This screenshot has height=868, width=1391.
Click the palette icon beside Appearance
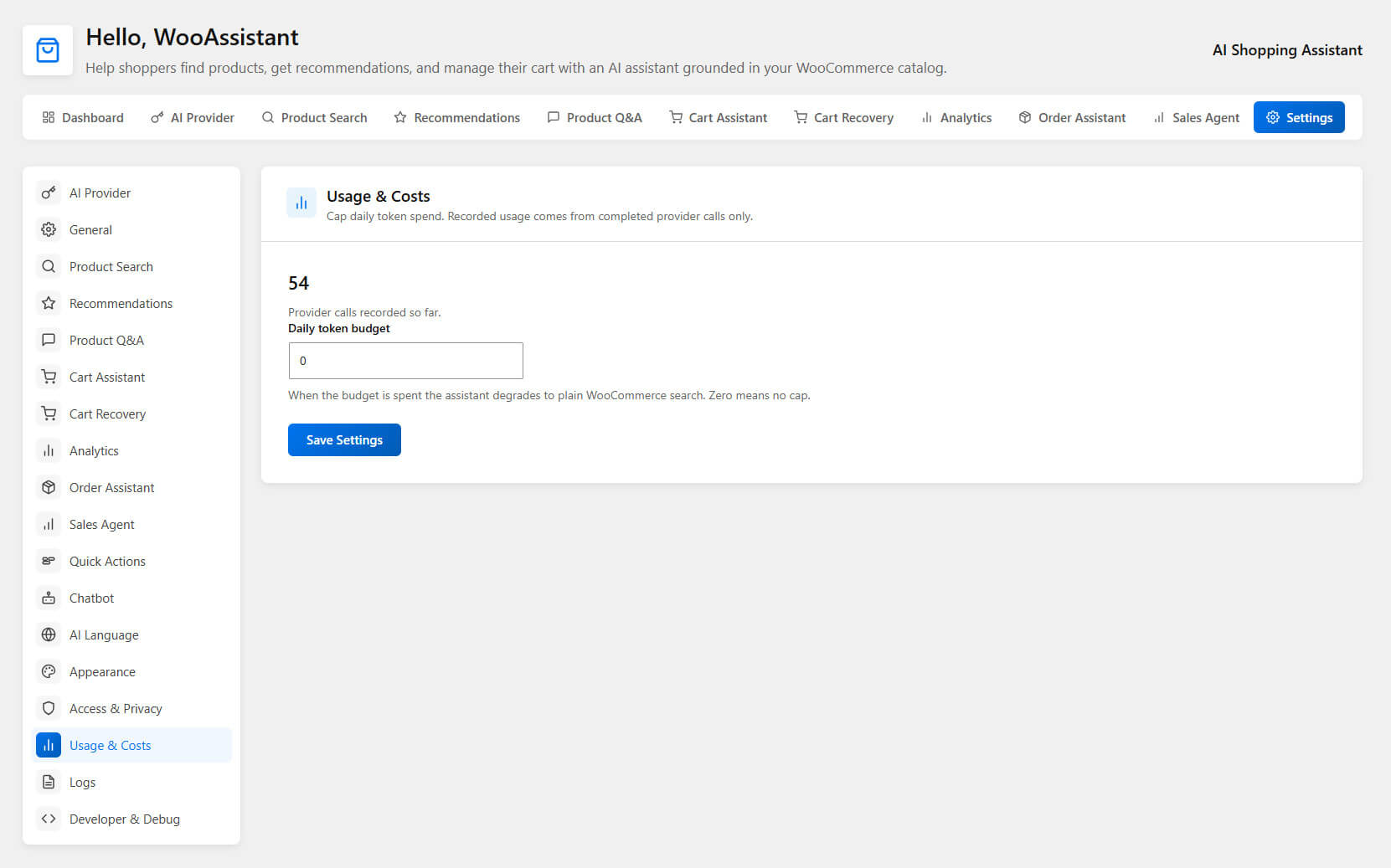point(49,671)
